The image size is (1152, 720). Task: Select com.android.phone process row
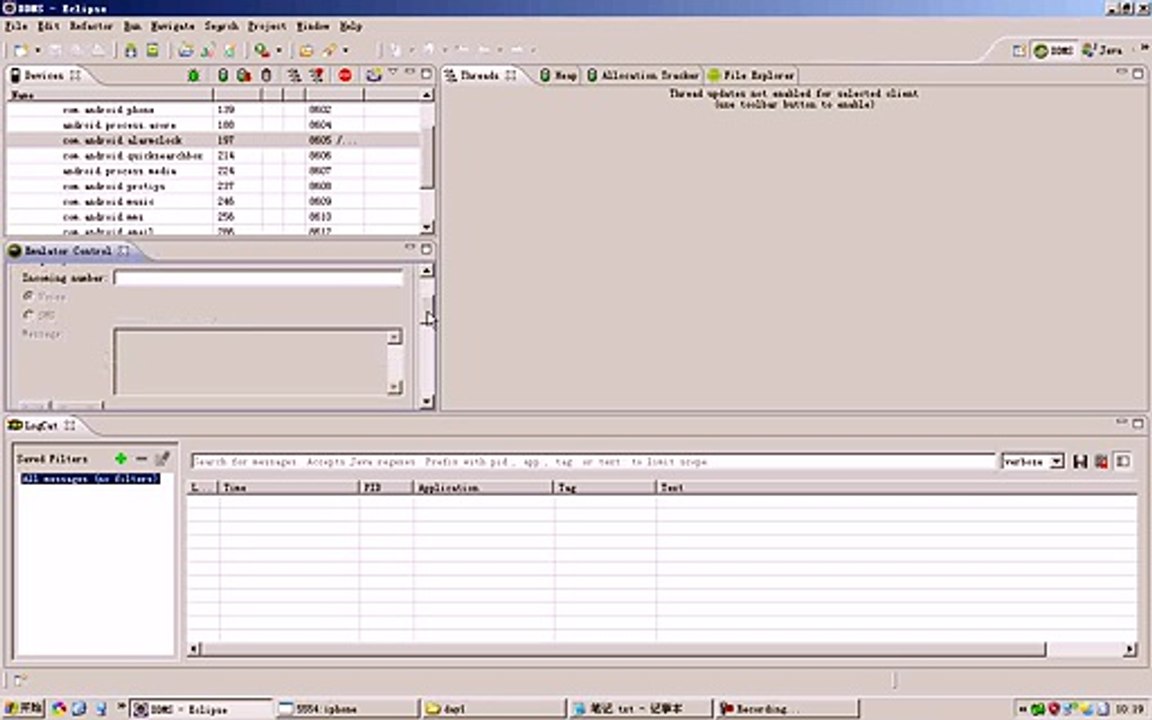tap(213, 109)
